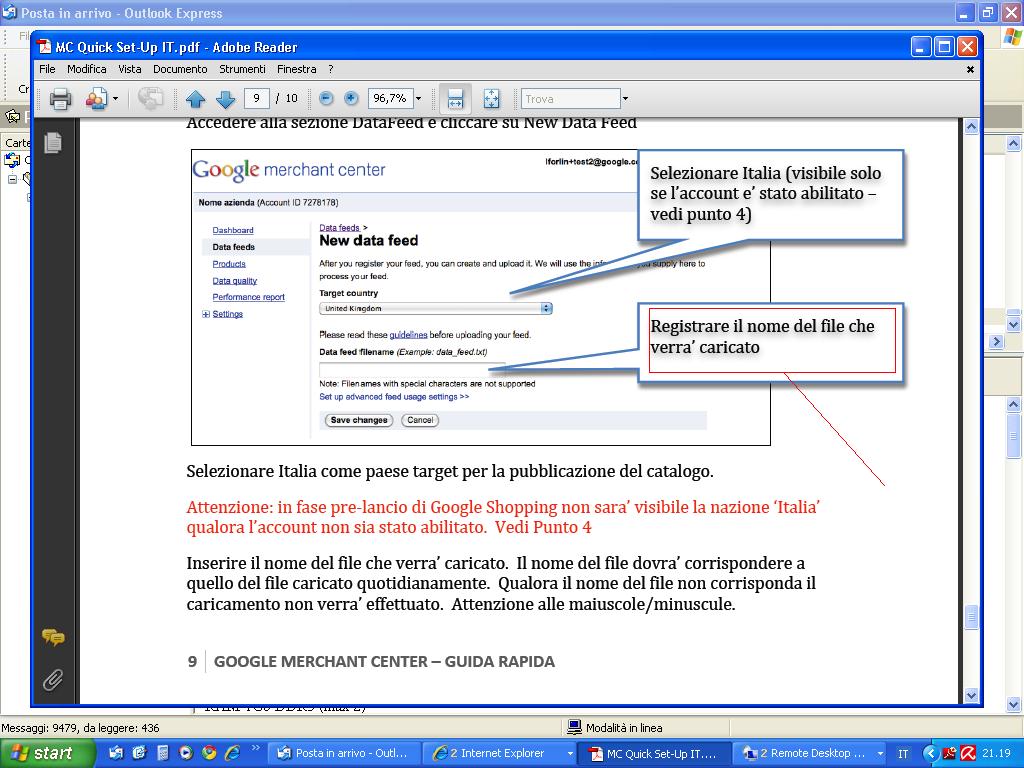Go to next page with down arrow
This screenshot has width=1024, height=768.
pyautogui.click(x=225, y=99)
